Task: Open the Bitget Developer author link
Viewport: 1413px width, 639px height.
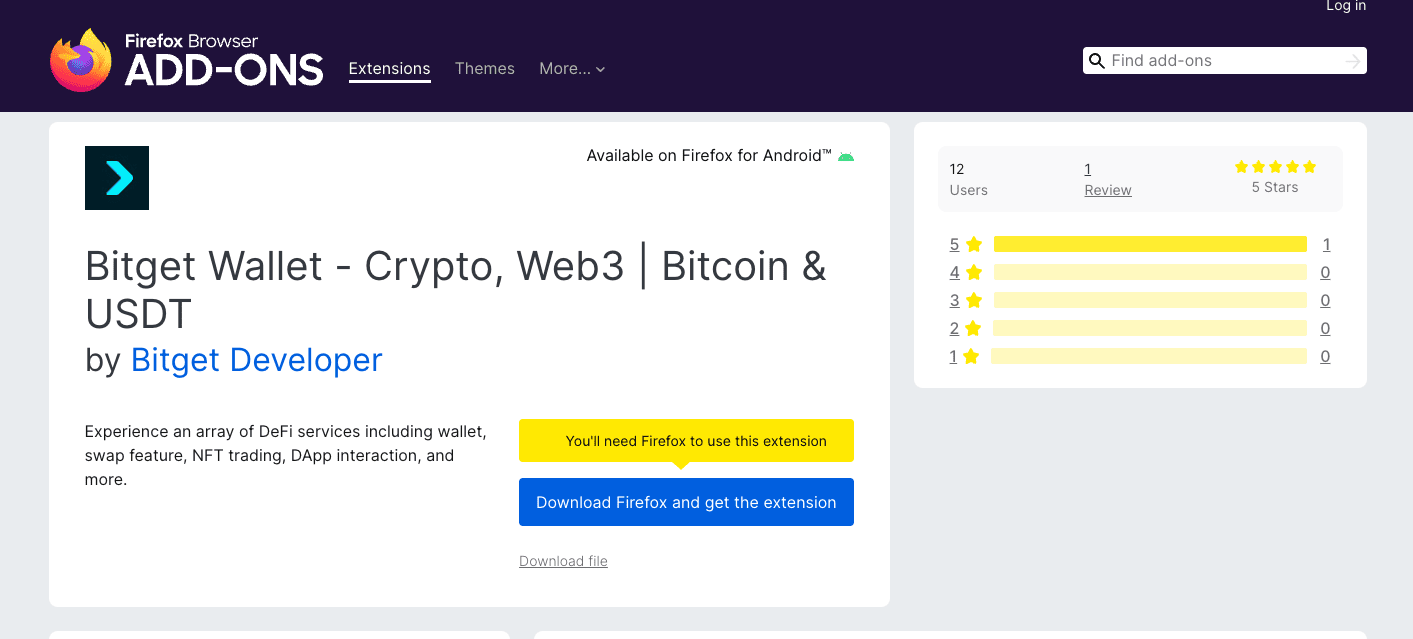Action: 257,360
